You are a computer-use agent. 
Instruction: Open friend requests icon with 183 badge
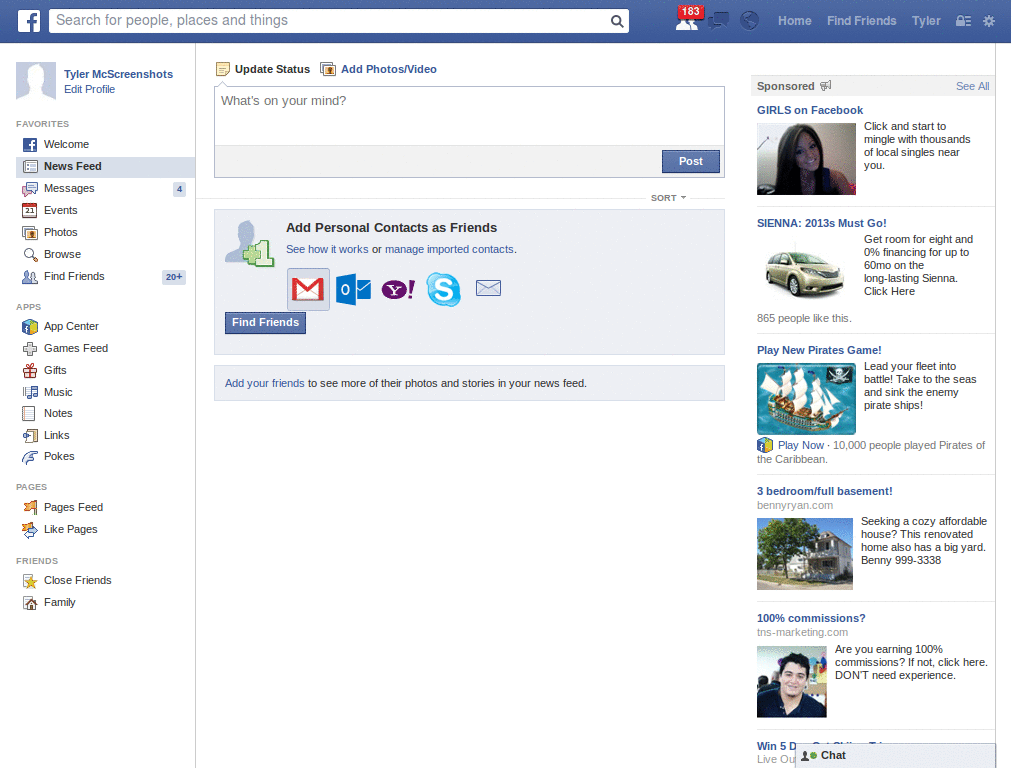688,18
